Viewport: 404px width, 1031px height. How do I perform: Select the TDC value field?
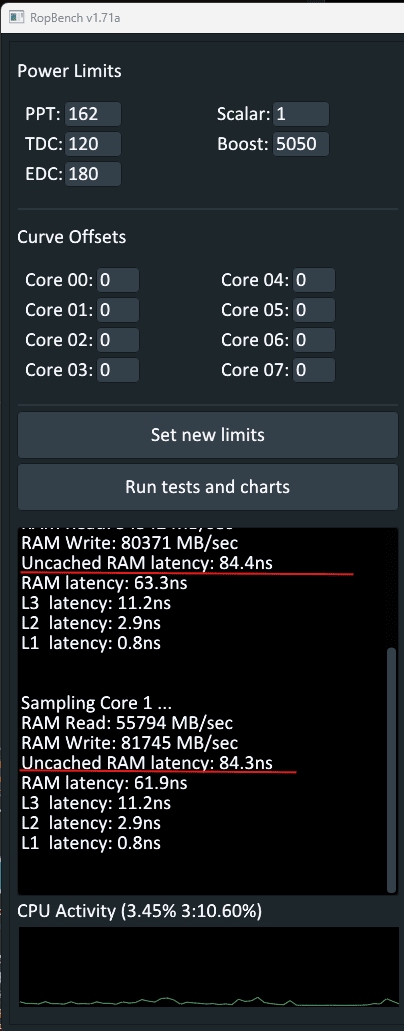[x=93, y=144]
